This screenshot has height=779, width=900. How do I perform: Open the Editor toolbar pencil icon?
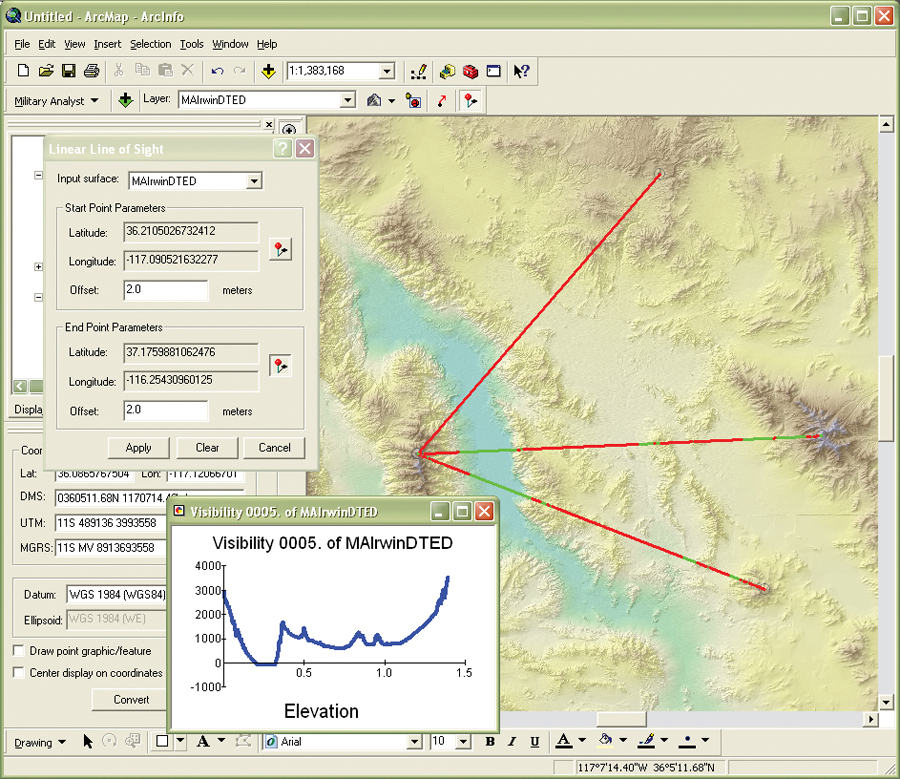(419, 71)
